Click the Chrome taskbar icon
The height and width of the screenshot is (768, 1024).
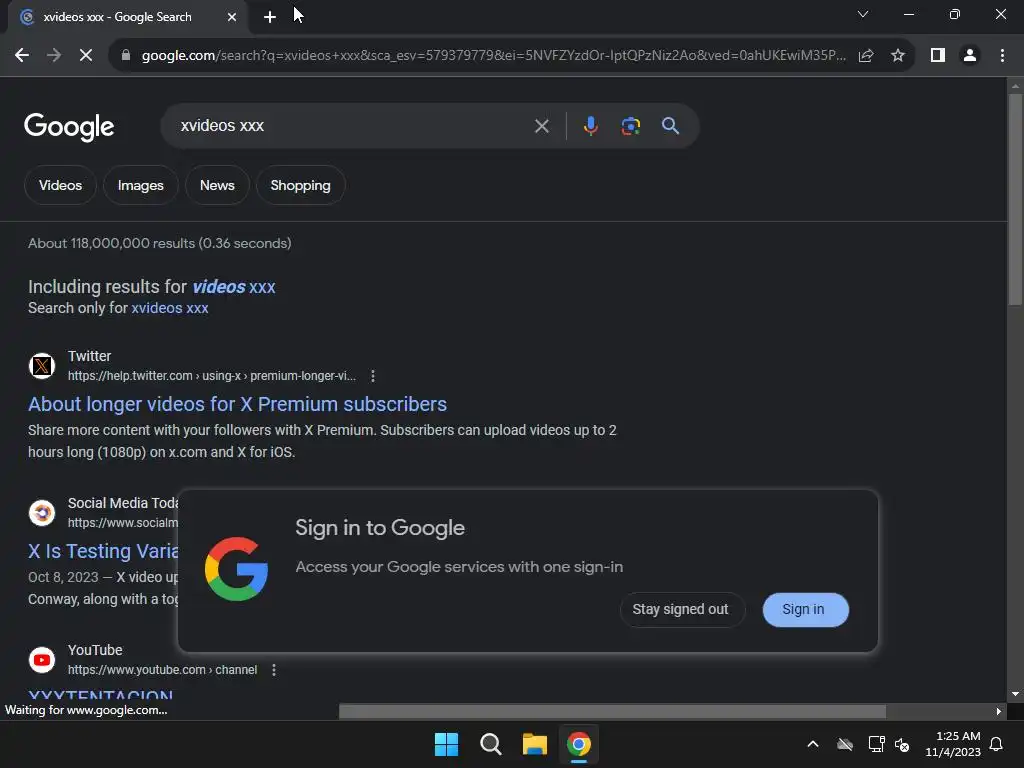coord(578,744)
